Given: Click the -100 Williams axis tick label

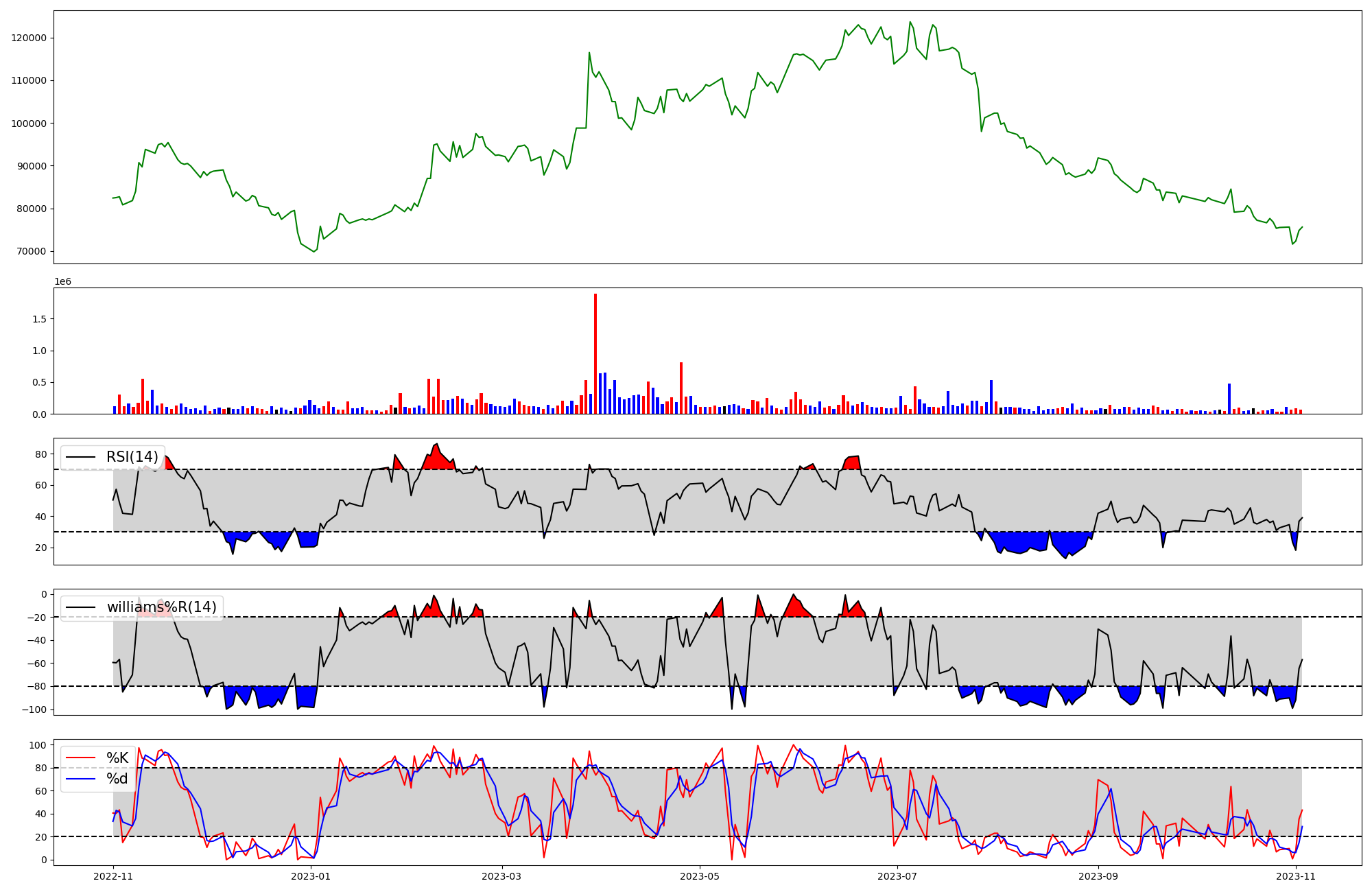Looking at the screenshot, I should pos(34,709).
